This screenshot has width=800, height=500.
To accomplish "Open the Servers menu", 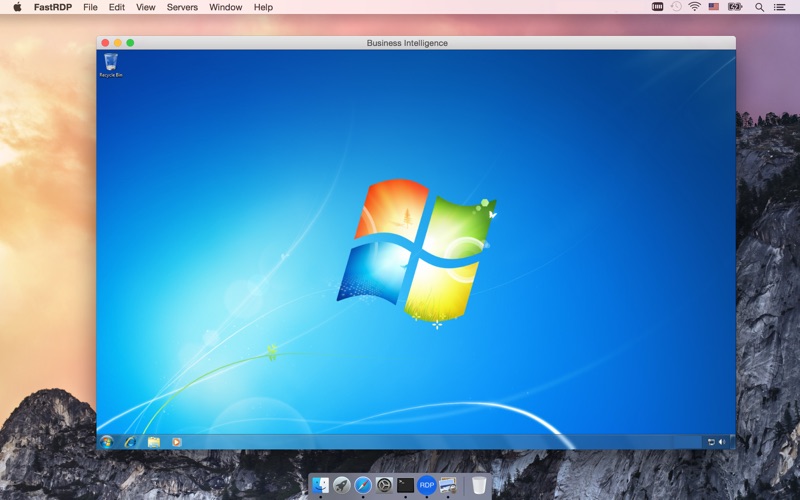I will [182, 7].
